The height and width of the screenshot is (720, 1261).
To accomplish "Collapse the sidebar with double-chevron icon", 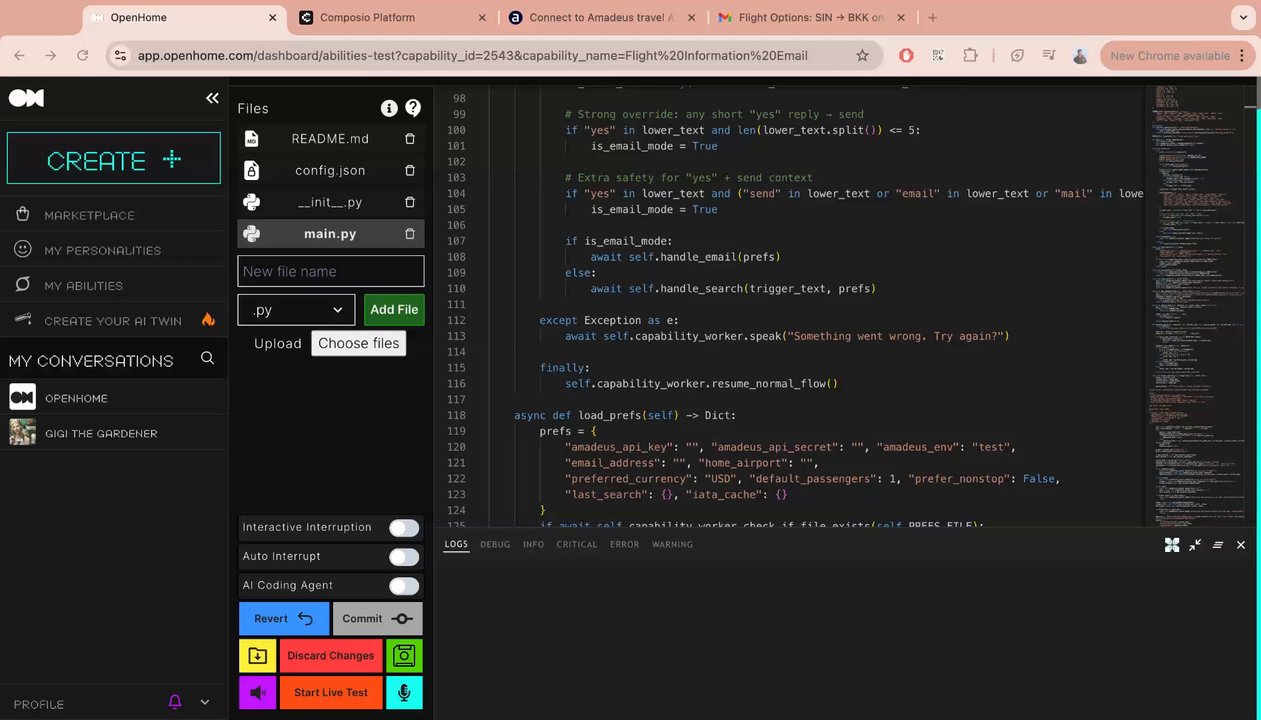I will tap(212, 98).
